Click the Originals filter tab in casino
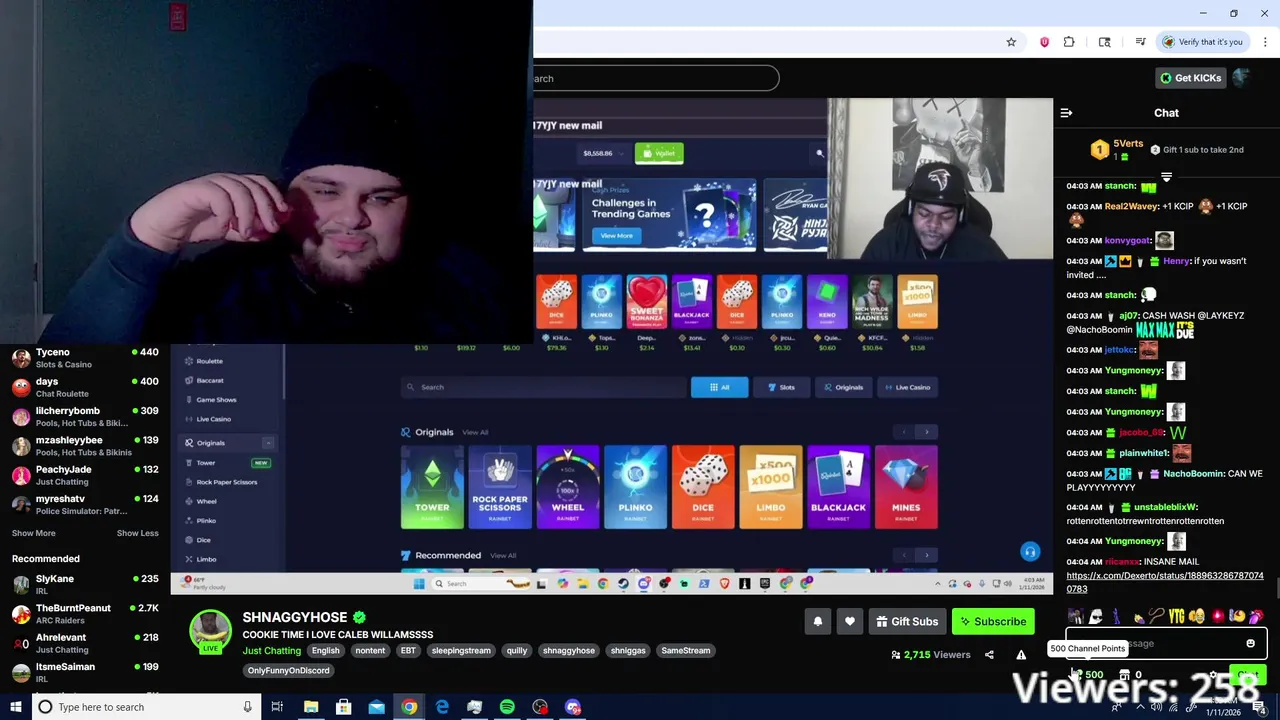The image size is (1280, 720). pos(843,387)
